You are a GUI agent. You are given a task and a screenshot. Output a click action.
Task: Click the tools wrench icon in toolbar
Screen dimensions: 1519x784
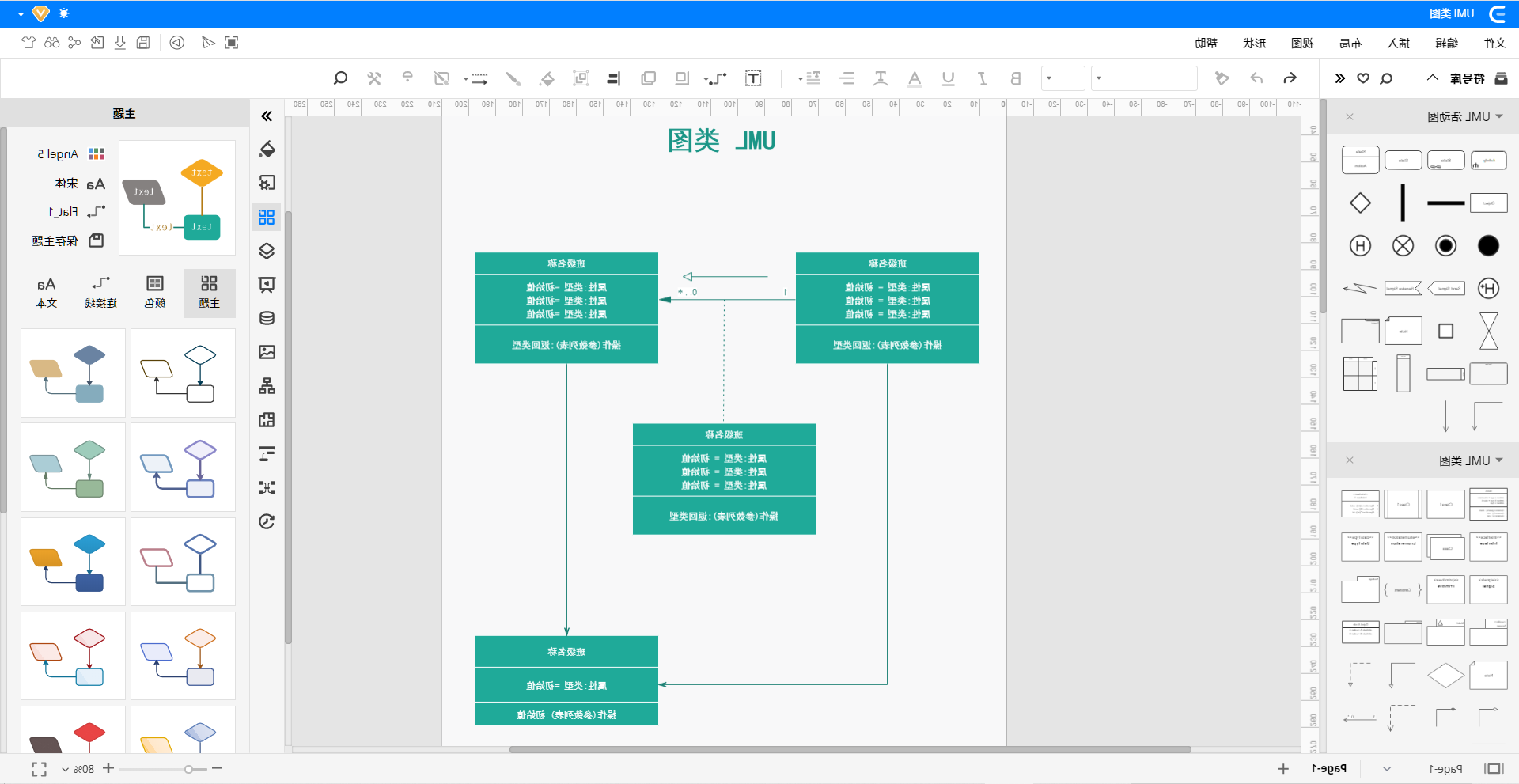pyautogui.click(x=374, y=78)
